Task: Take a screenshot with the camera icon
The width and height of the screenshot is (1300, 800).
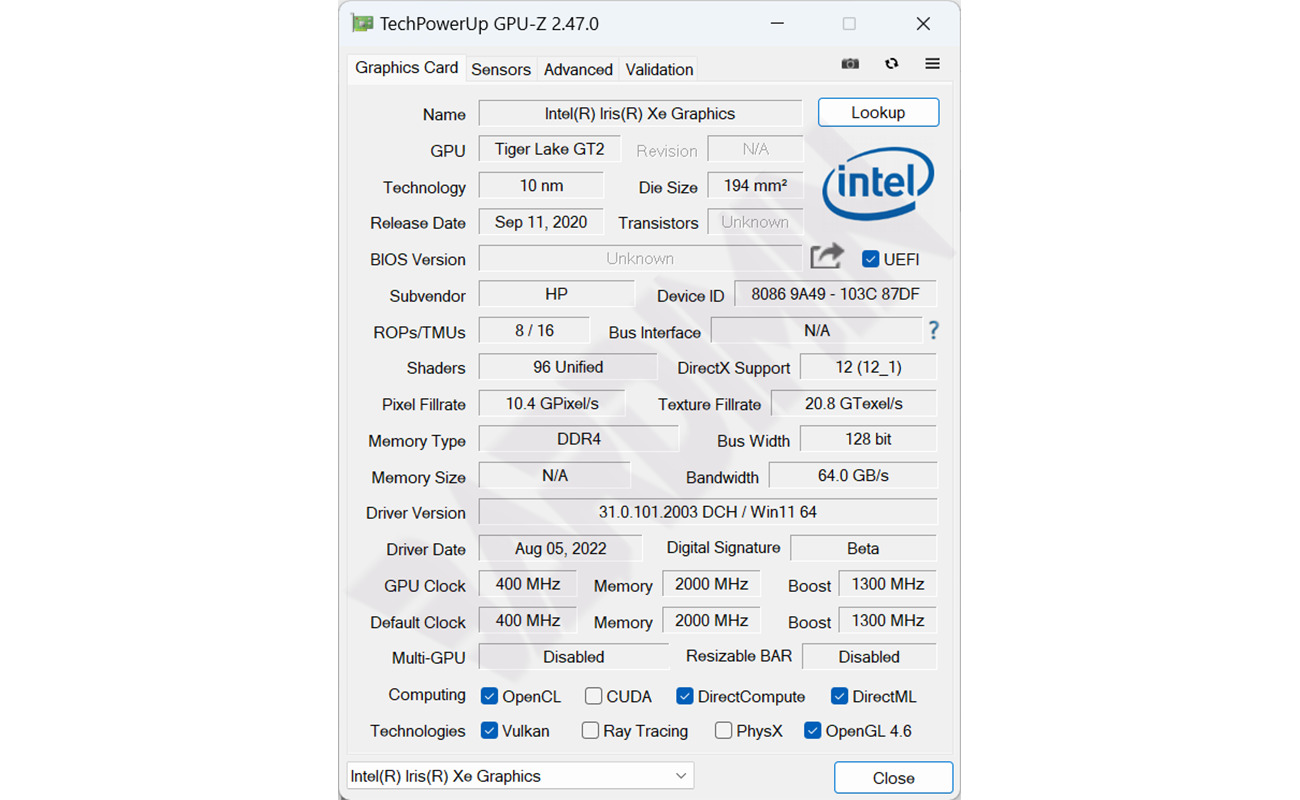Action: pyautogui.click(x=850, y=64)
